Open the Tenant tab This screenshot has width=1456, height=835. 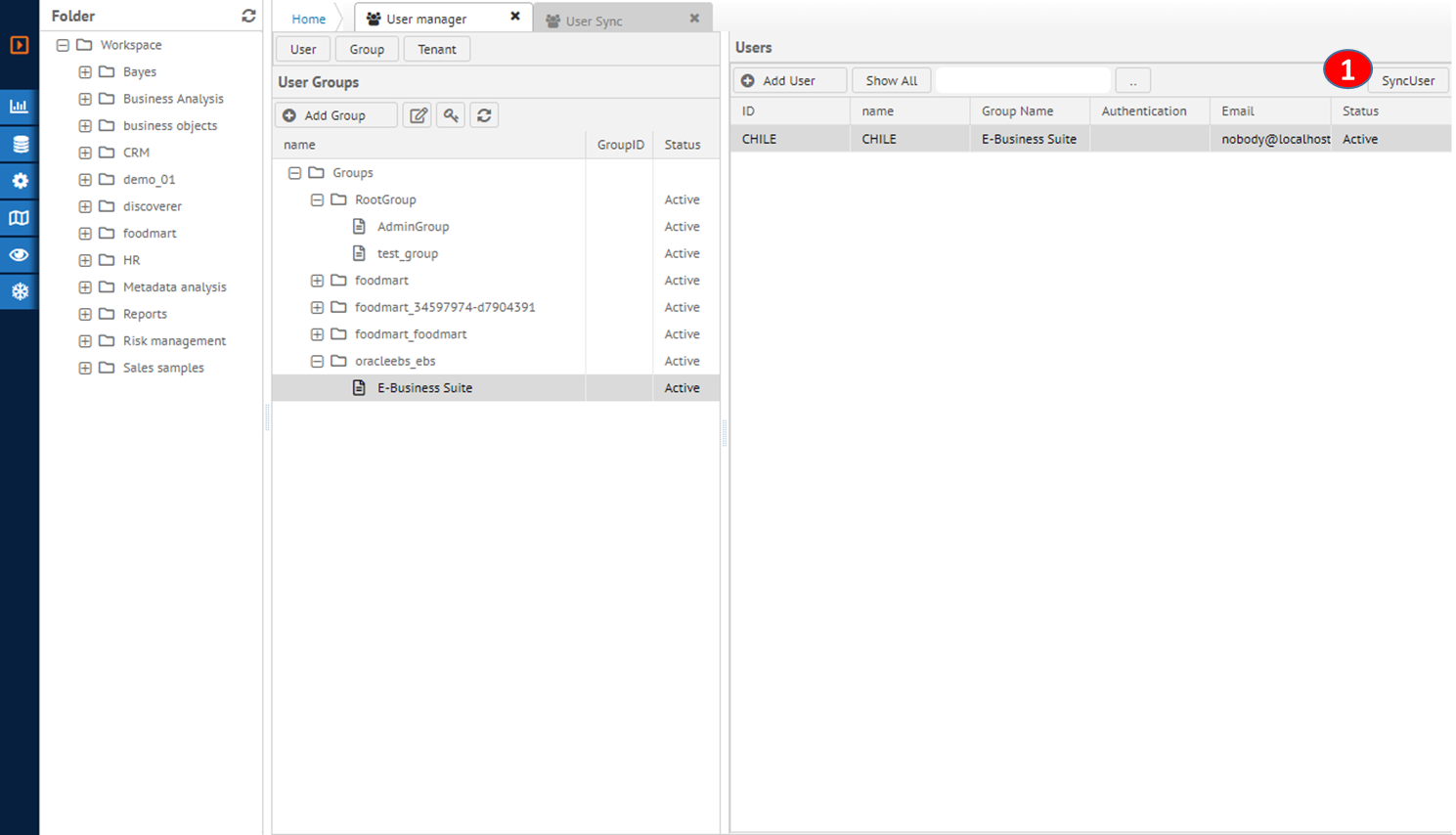click(x=436, y=49)
